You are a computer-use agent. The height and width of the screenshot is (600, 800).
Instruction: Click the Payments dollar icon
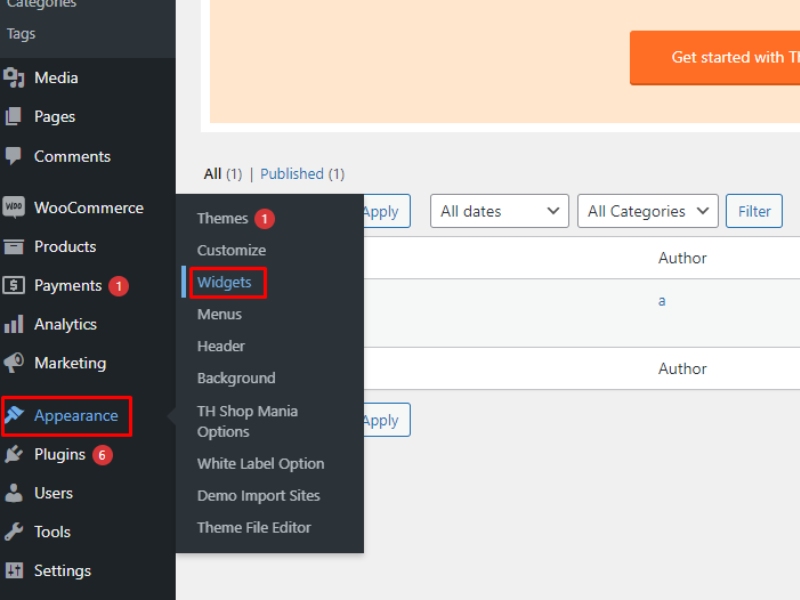[14, 285]
